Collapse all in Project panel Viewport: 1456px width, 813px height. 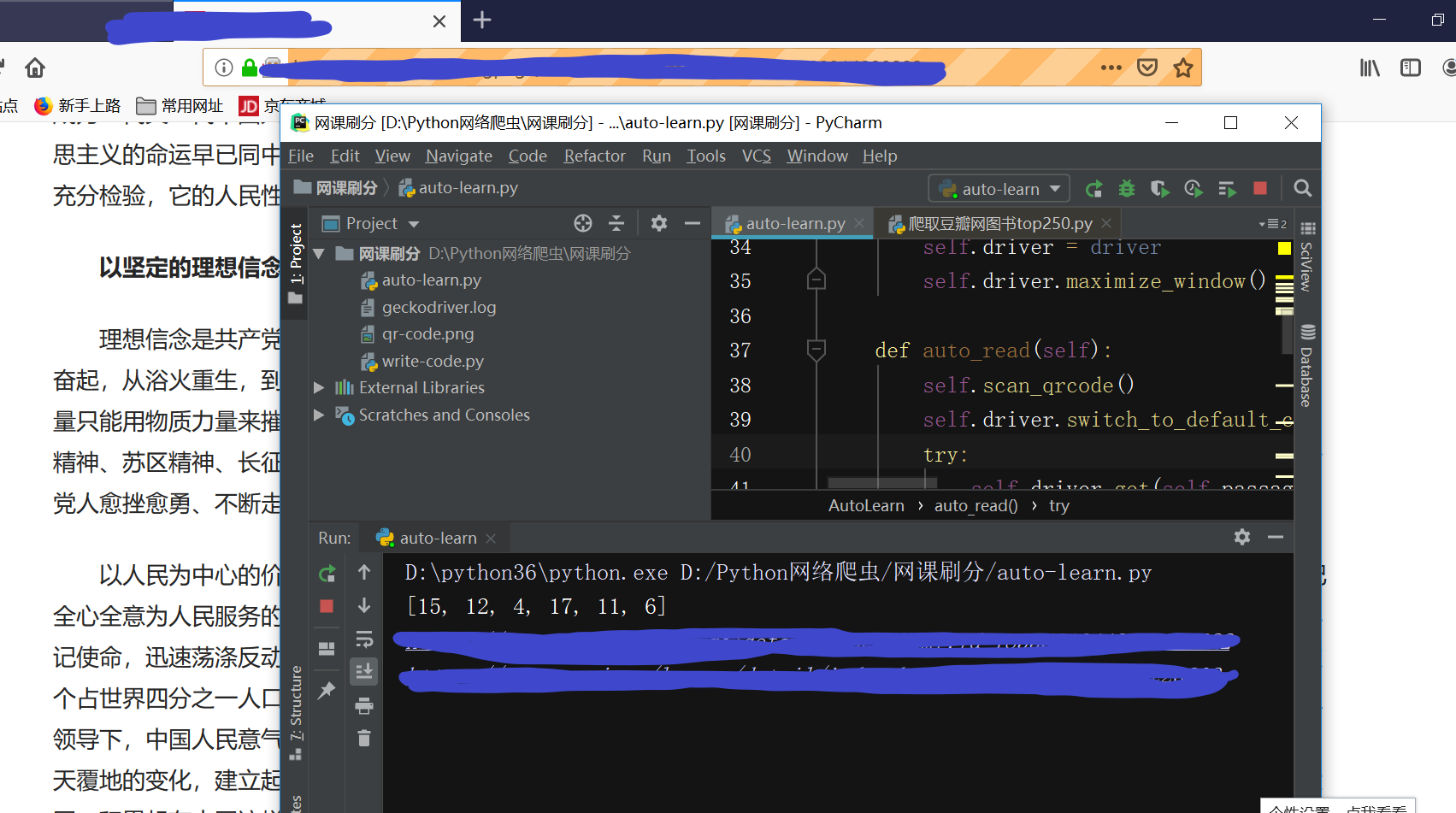click(x=616, y=223)
